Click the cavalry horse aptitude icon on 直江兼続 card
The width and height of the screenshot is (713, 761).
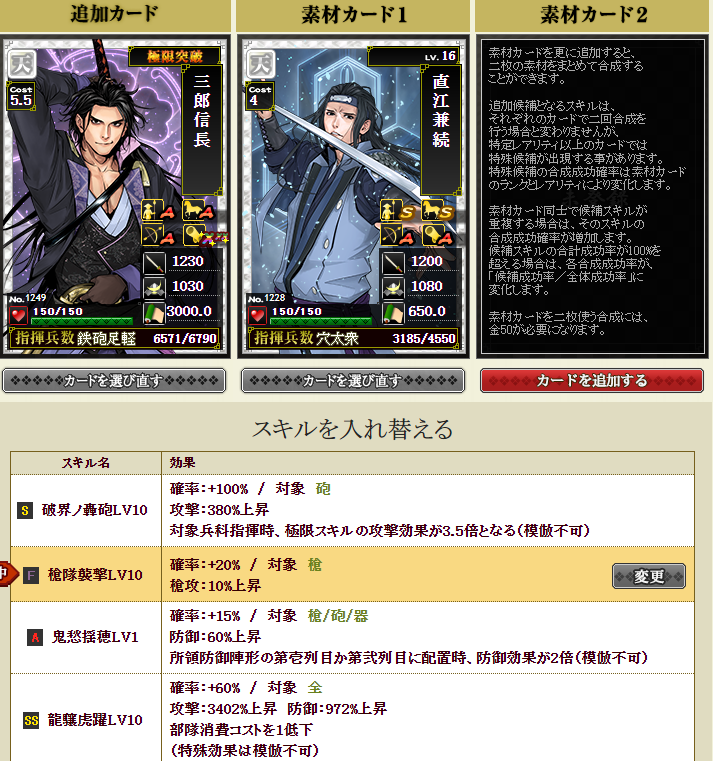pos(438,211)
